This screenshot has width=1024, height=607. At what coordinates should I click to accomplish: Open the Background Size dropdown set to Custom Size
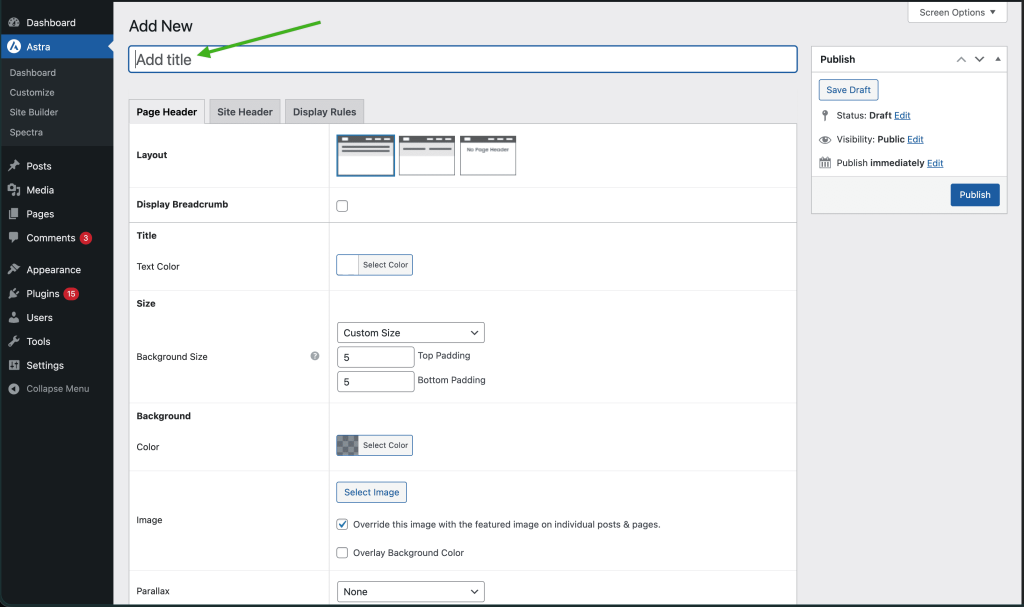tap(410, 332)
